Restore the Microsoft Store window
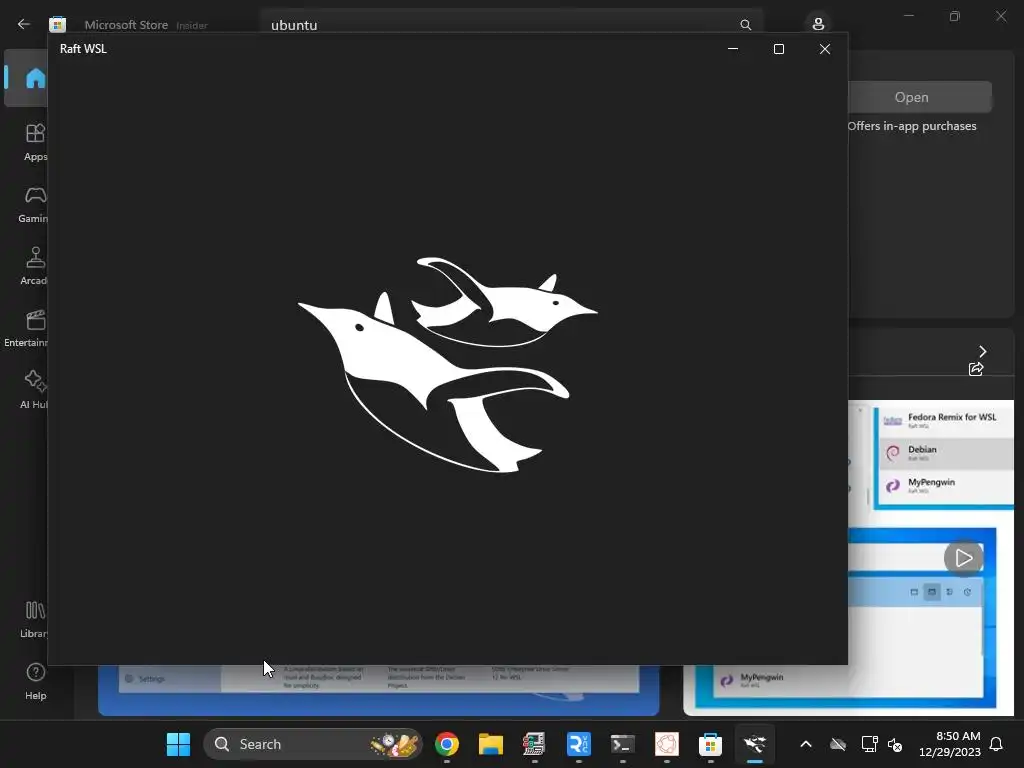1024x768 pixels. (955, 16)
